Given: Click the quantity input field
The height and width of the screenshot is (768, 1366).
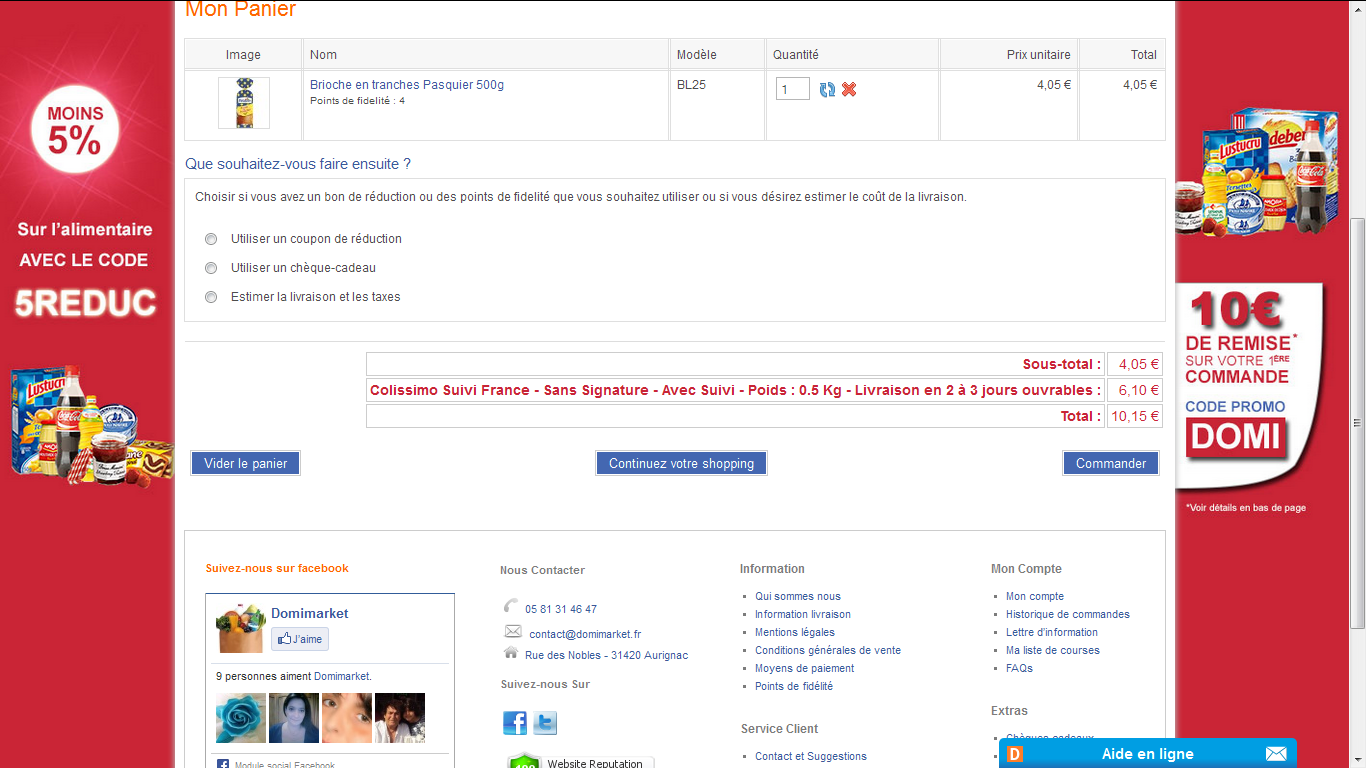Looking at the screenshot, I should [792, 90].
